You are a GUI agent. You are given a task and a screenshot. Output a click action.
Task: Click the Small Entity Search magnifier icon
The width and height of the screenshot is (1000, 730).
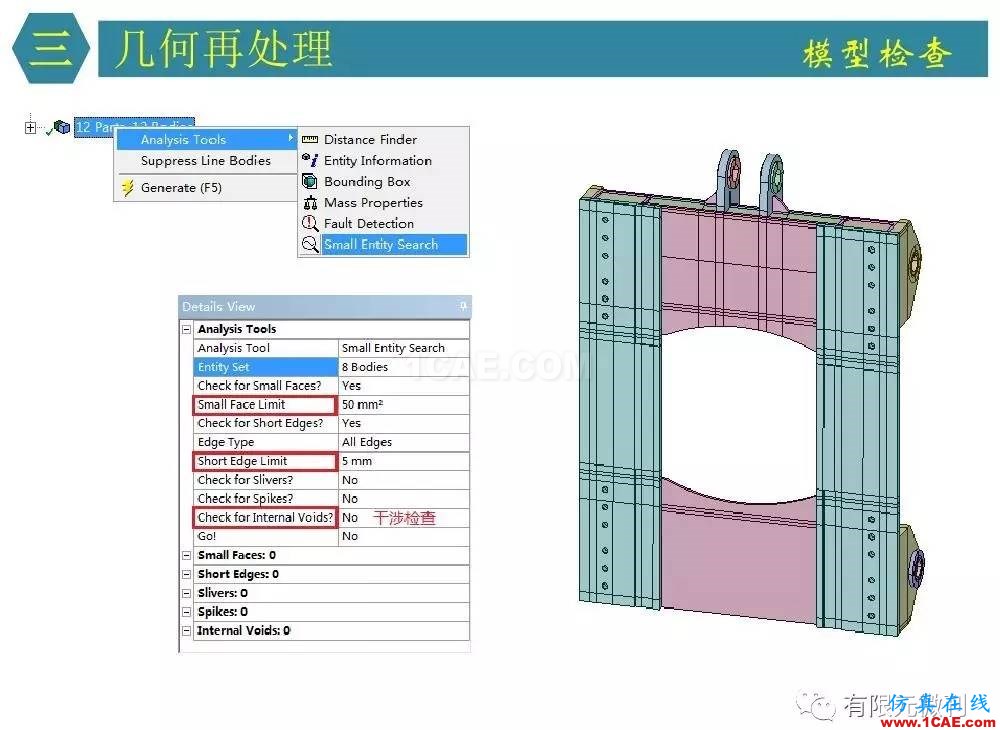pyautogui.click(x=310, y=245)
